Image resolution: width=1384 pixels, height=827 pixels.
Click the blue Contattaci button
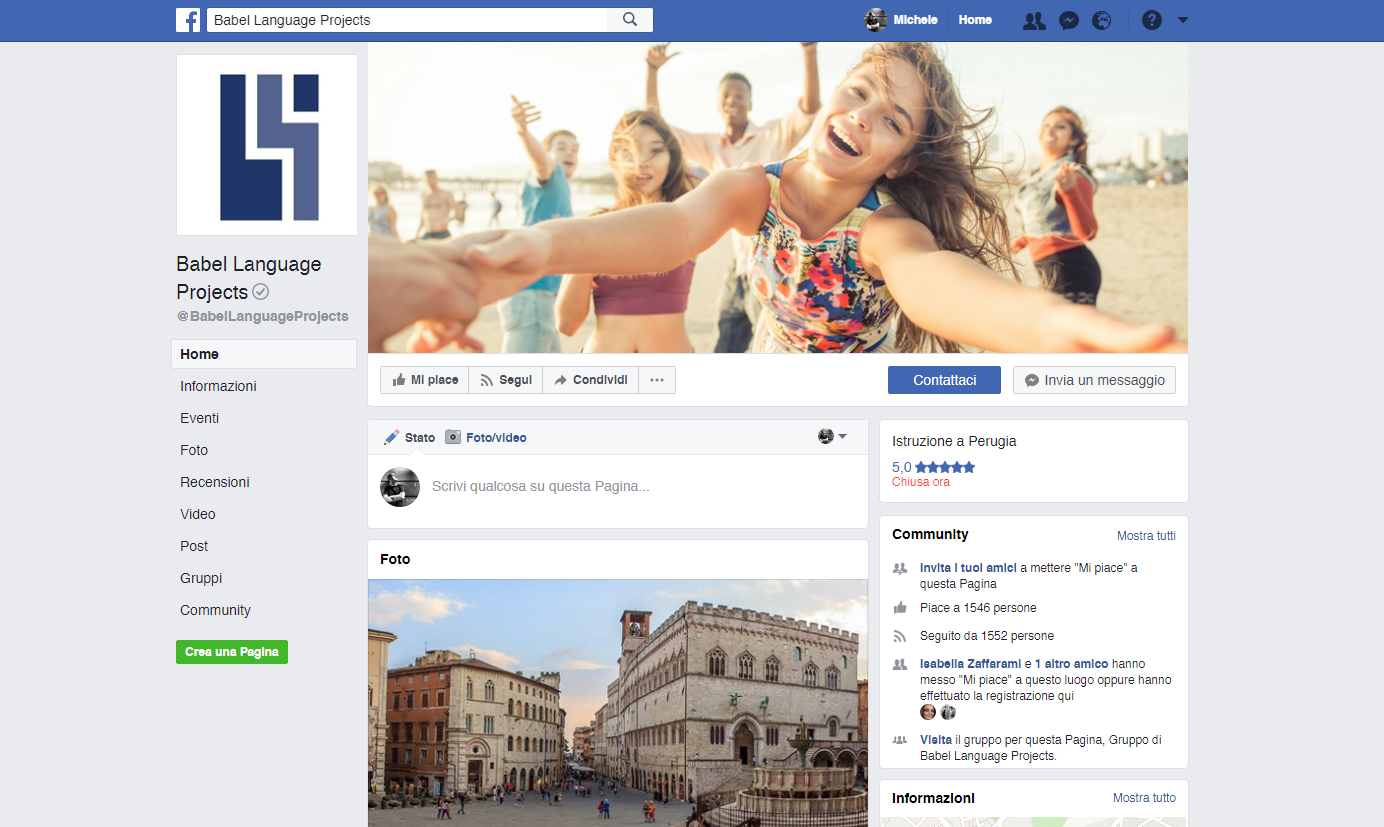pyautogui.click(x=945, y=380)
